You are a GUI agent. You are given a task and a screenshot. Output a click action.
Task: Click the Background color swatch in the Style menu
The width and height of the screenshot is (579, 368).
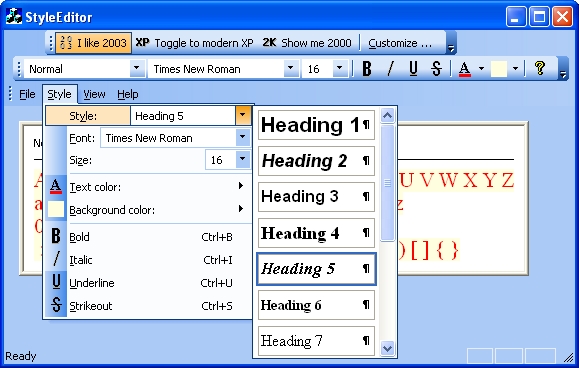coord(56,209)
